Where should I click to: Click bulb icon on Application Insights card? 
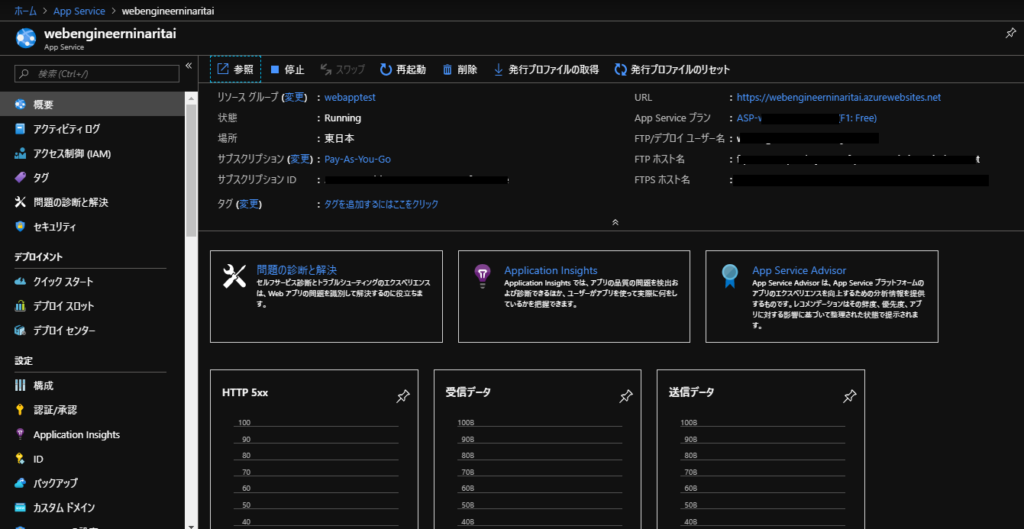point(482,277)
